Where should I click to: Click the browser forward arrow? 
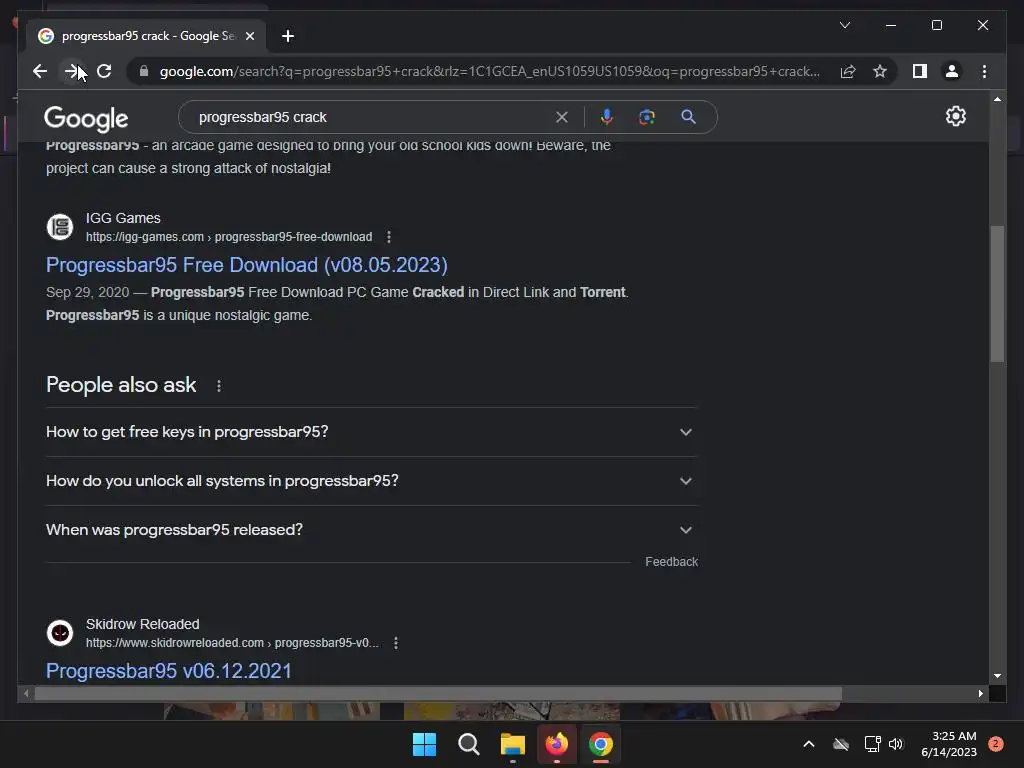click(x=71, y=71)
